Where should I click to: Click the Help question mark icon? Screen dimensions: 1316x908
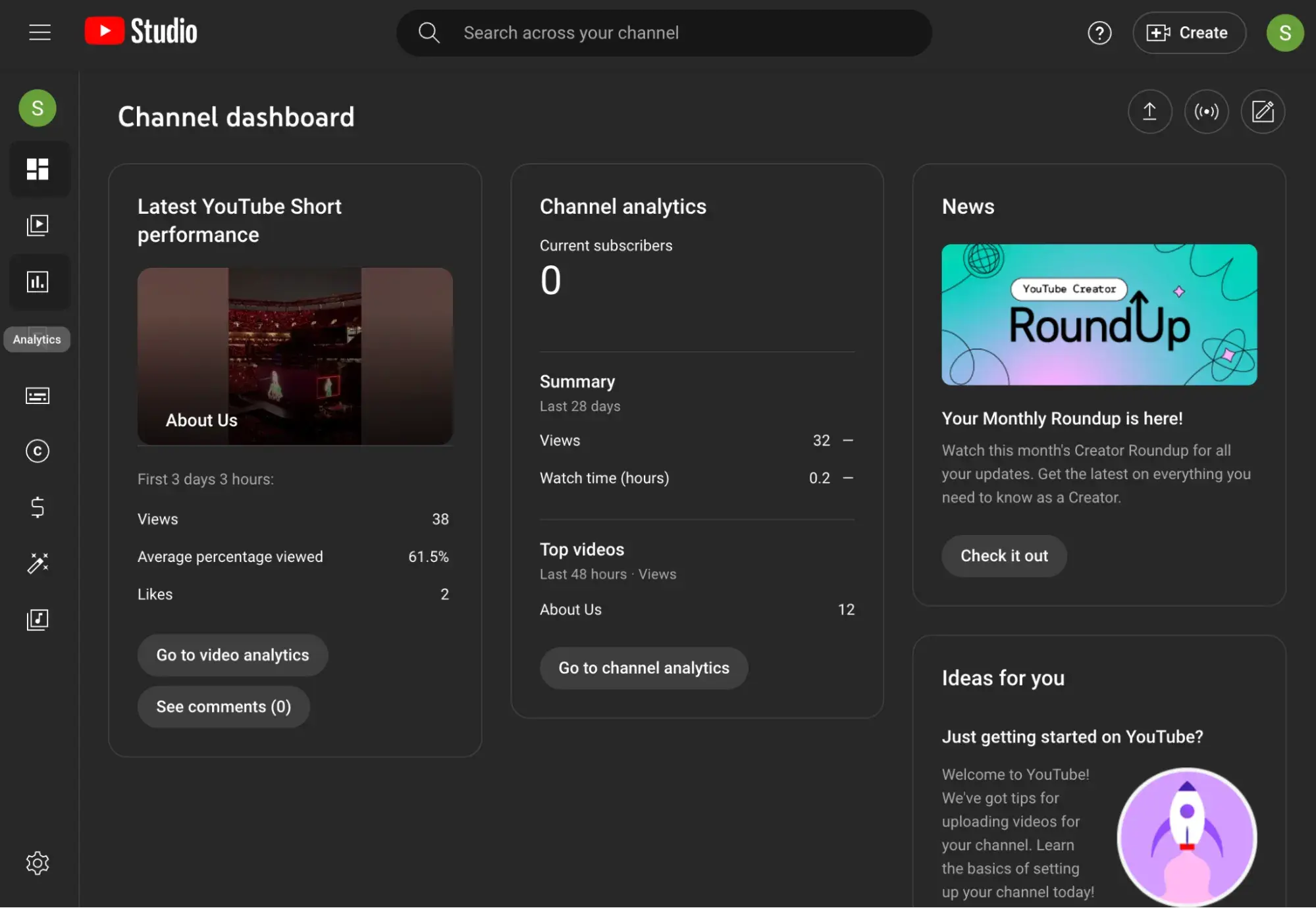coord(1099,32)
